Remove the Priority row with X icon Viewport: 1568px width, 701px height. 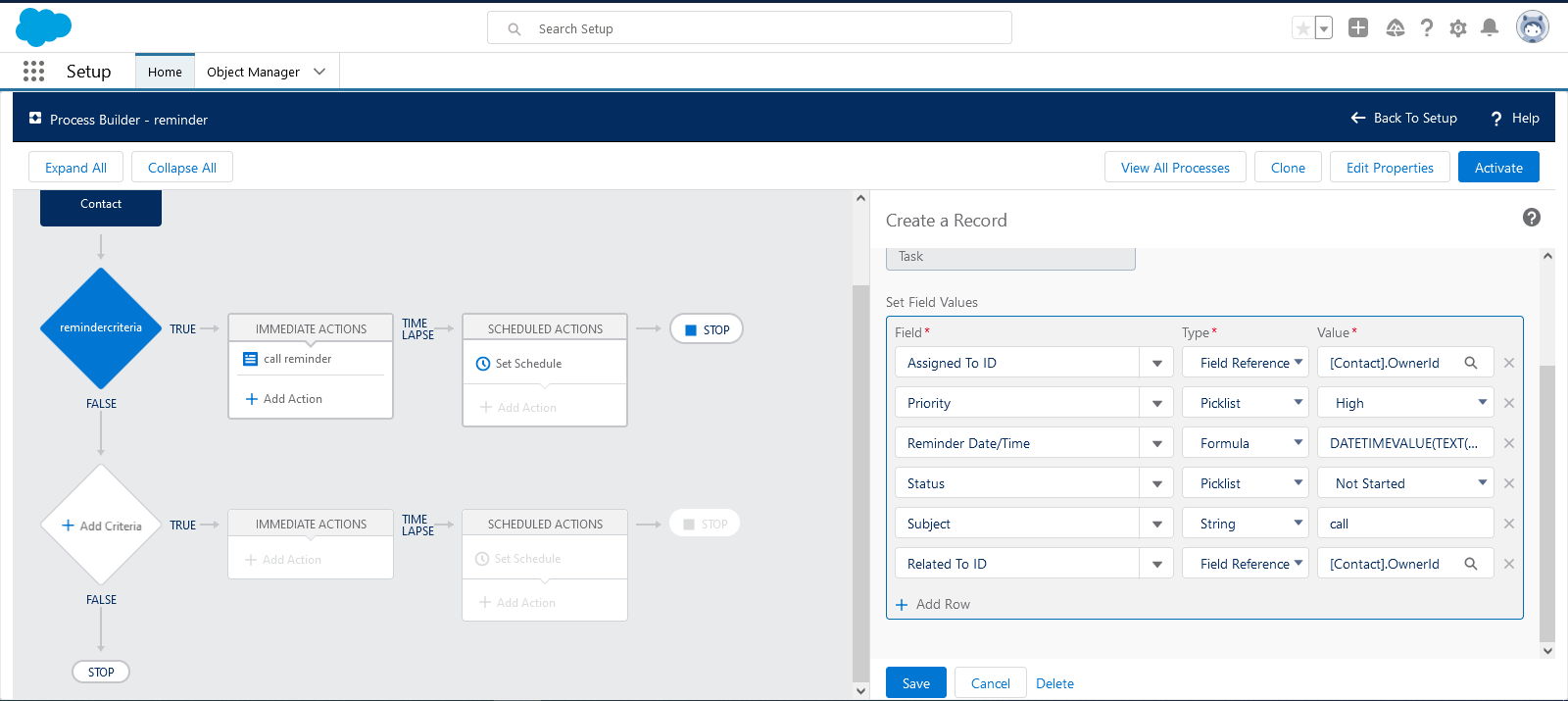point(1509,403)
